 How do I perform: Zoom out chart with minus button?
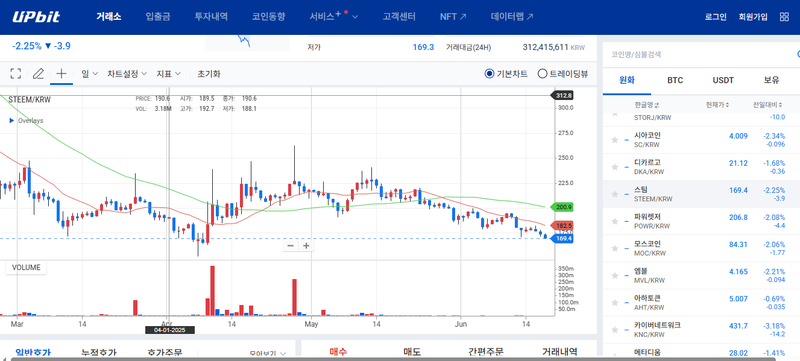pos(290,246)
